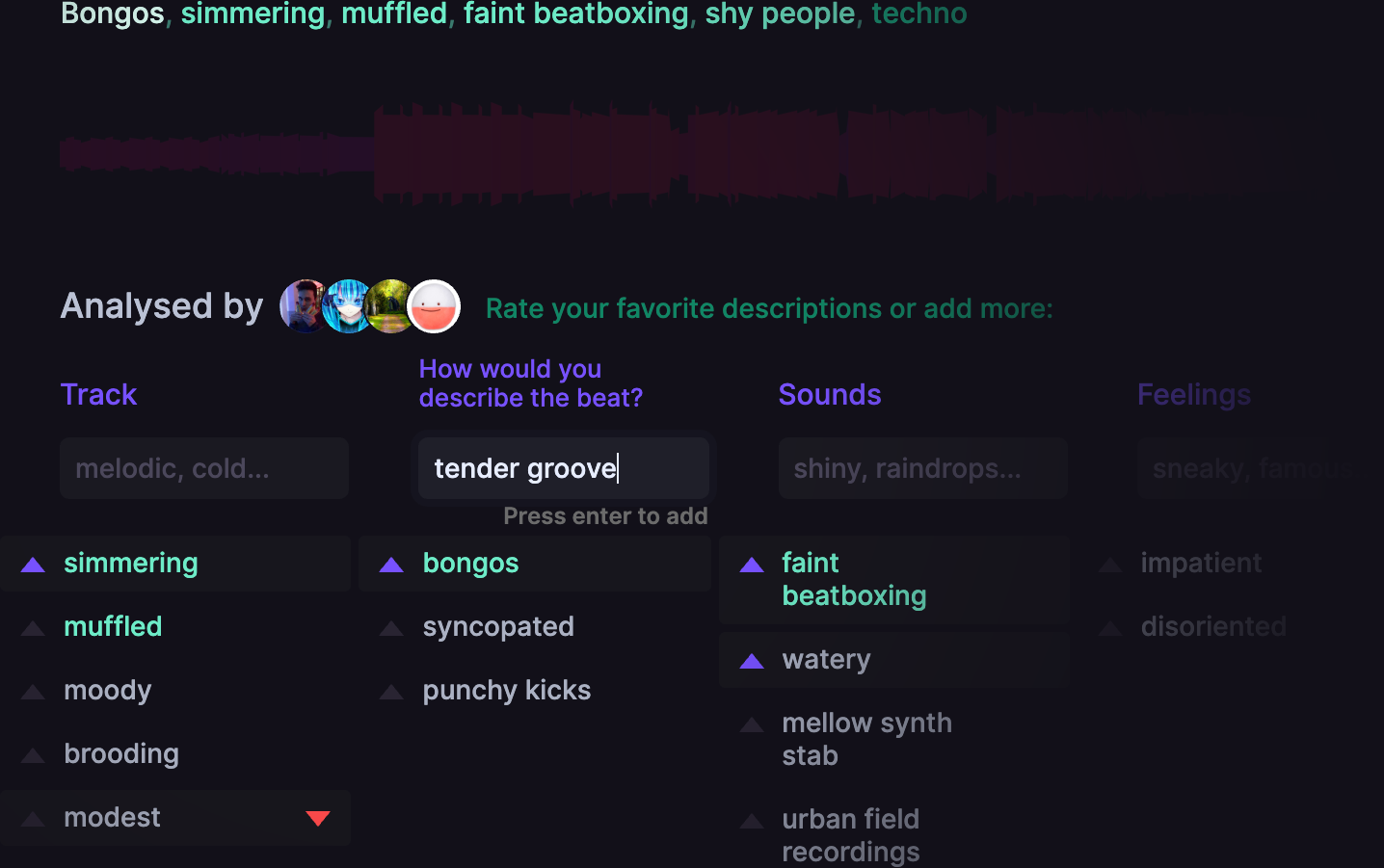Image resolution: width=1384 pixels, height=868 pixels.
Task: Upvote the 'bongos' beat description
Action: tap(391, 565)
